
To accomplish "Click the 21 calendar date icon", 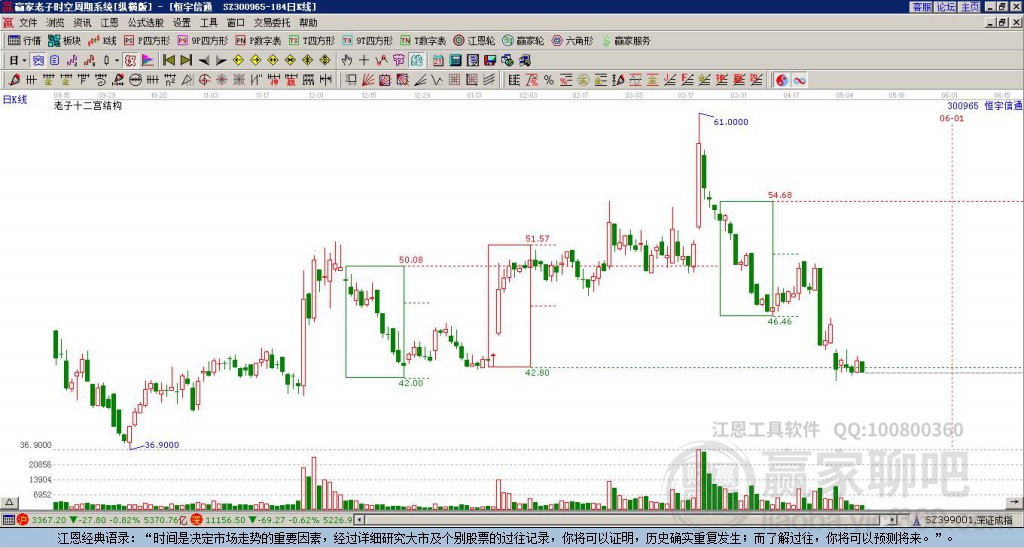I will click(438, 61).
